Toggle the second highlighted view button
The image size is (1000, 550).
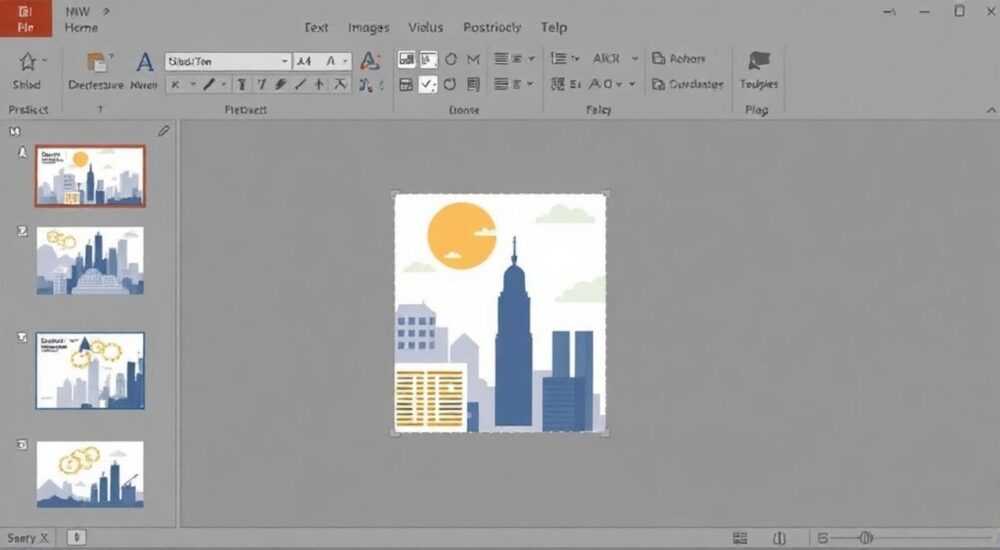pyautogui.click(x=429, y=59)
